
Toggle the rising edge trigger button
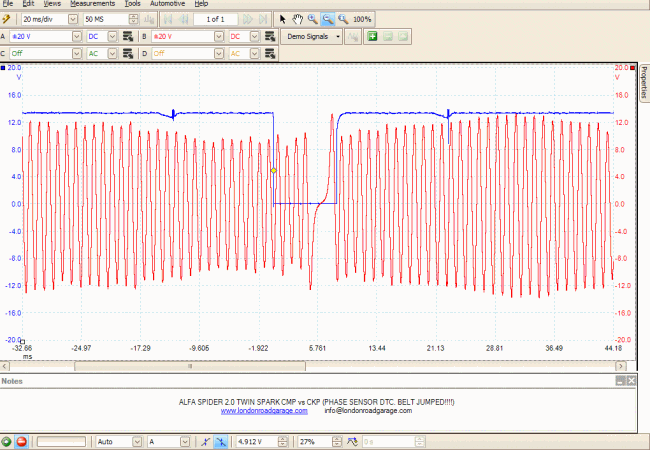pyautogui.click(x=203, y=441)
